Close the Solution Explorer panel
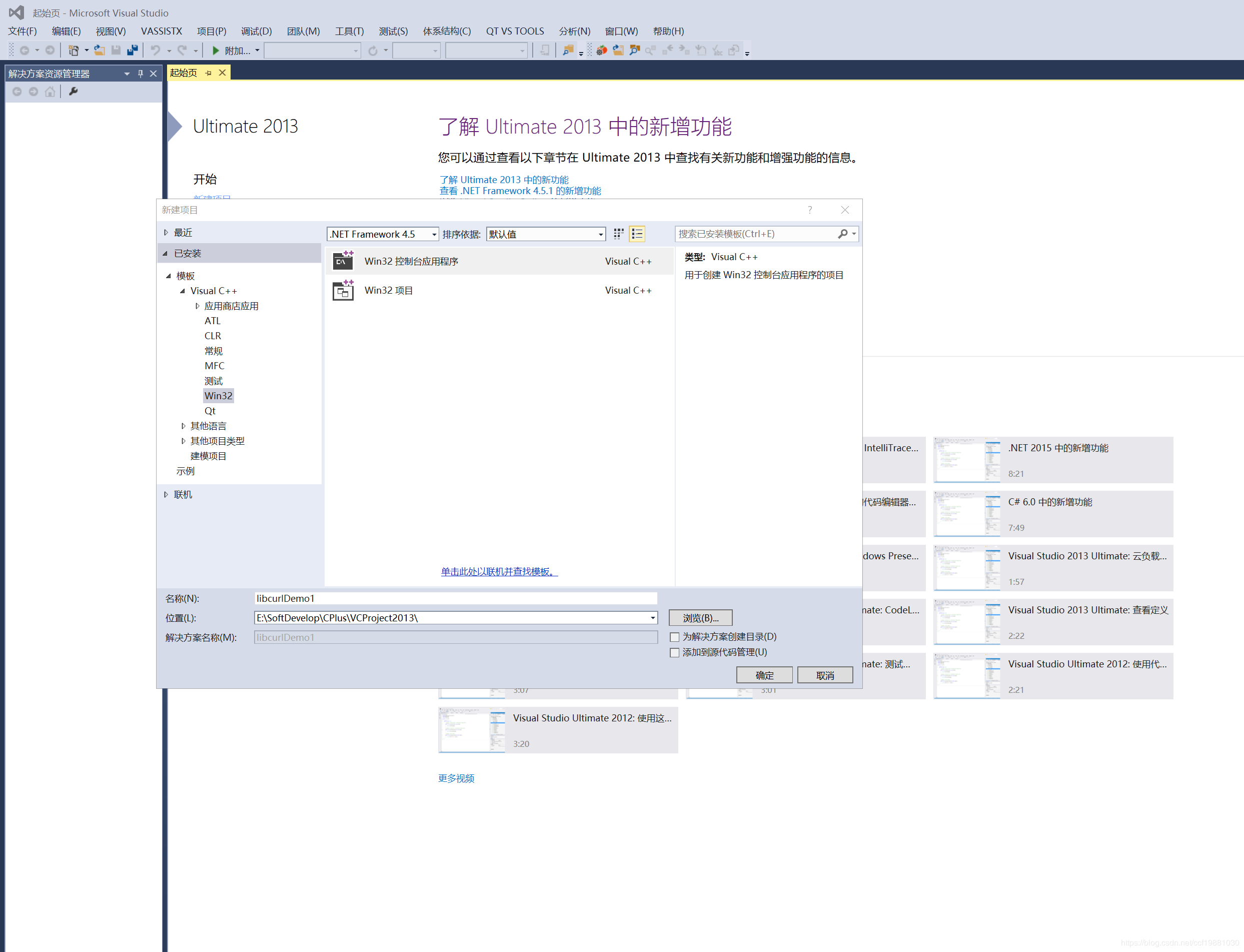Screen dimensions: 1244x952 (153, 74)
